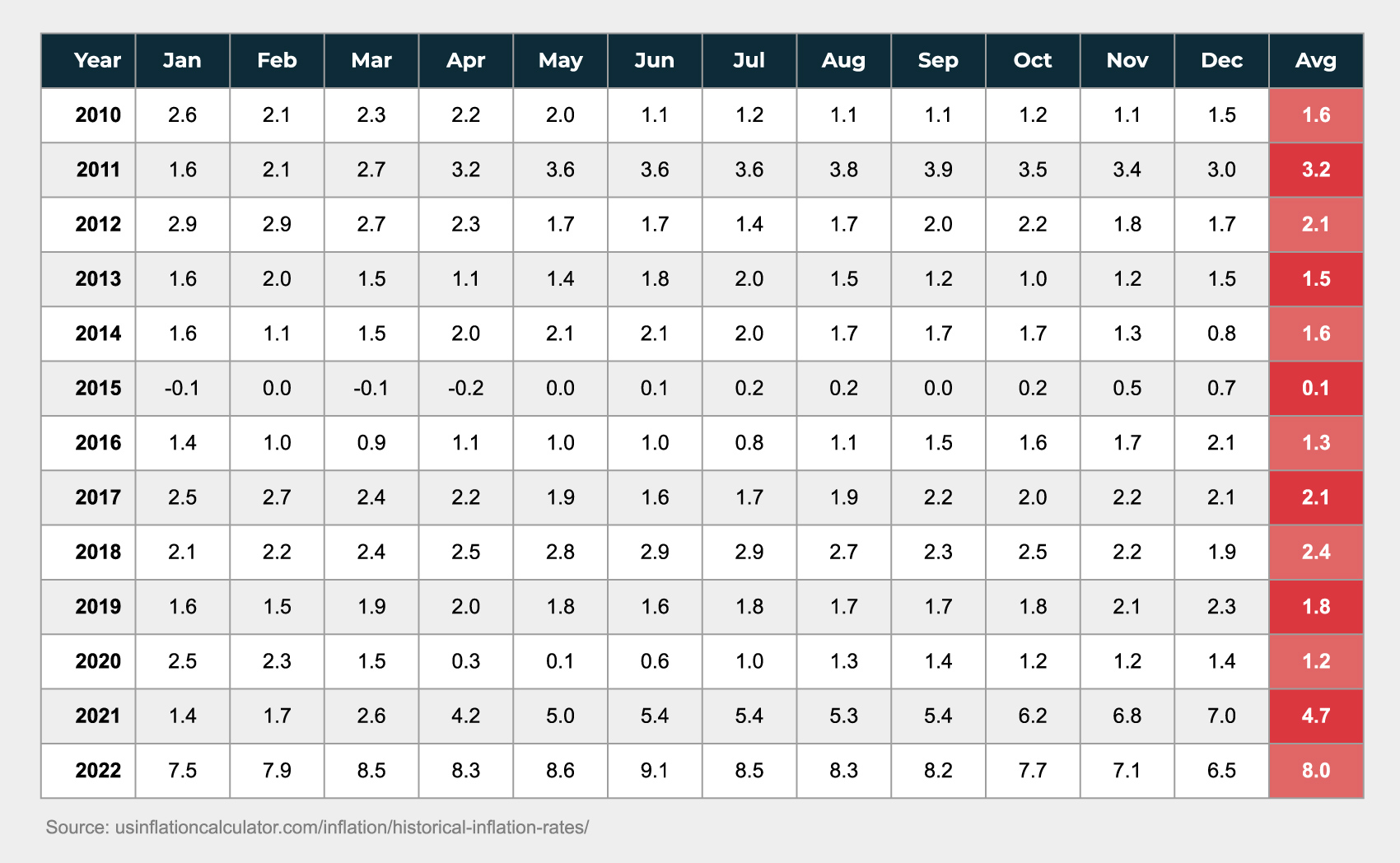This screenshot has height=863, width=1400.
Task: Click the Dec column header
Action: click(1221, 60)
